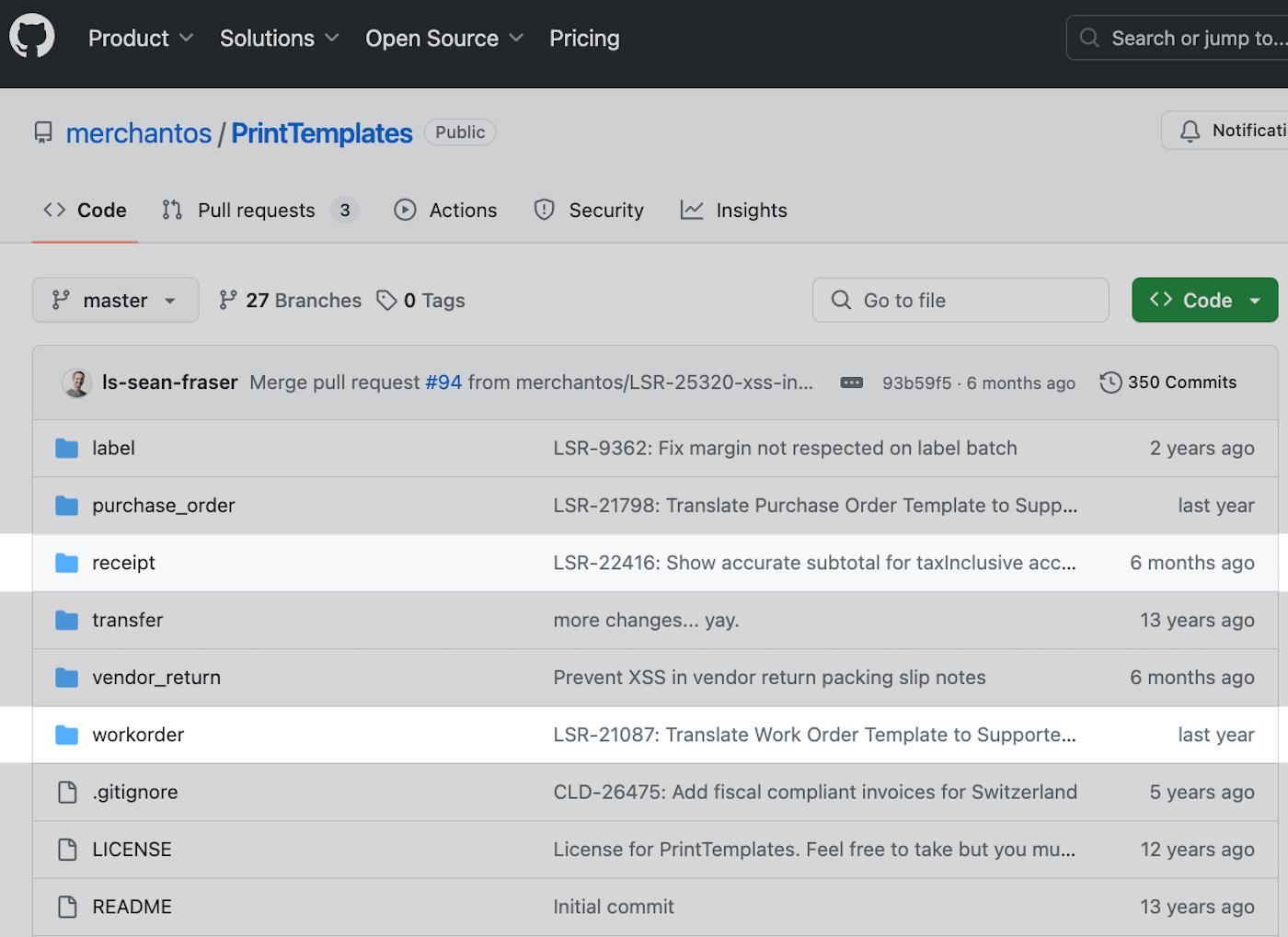The height and width of the screenshot is (937, 1288).
Task: Open the master branch selector
Action: (x=115, y=300)
